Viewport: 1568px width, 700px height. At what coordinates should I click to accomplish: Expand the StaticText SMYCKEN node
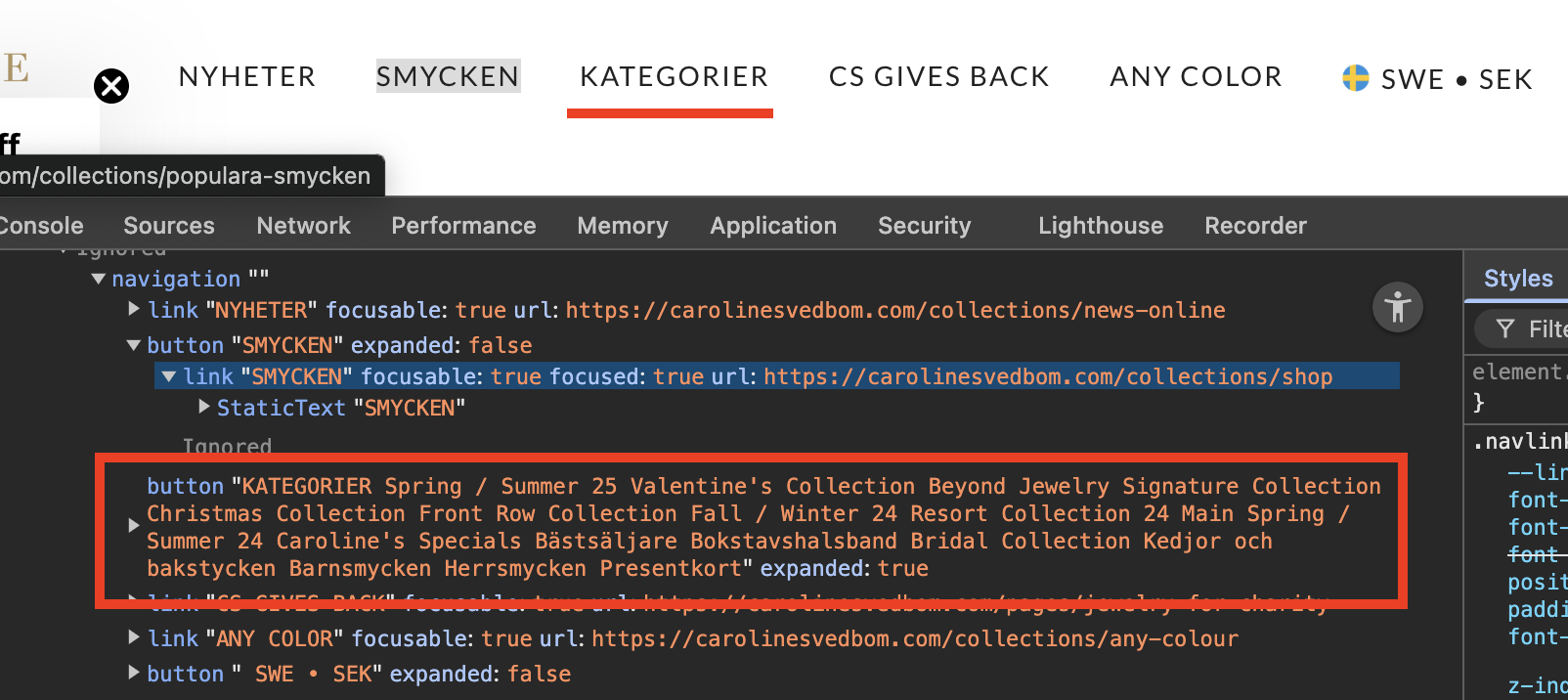[204, 406]
